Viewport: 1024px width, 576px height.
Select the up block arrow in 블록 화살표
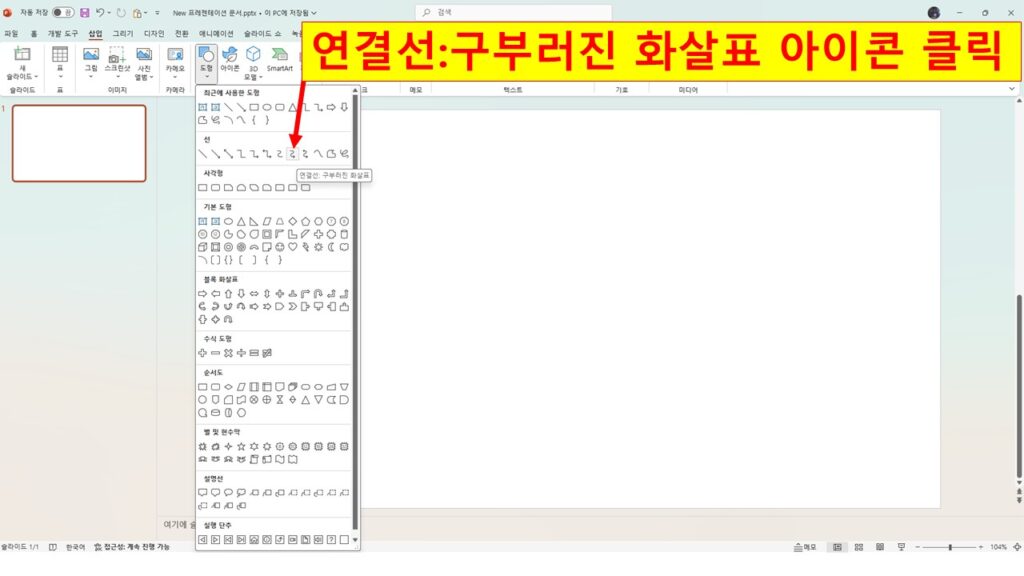click(x=228, y=294)
